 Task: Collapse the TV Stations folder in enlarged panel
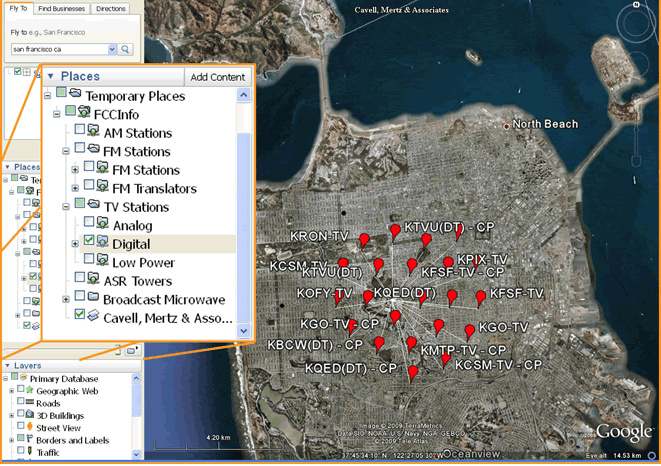click(x=66, y=207)
